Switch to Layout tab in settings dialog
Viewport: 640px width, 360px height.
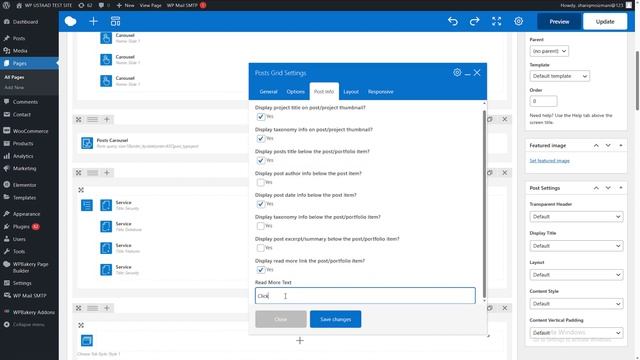pyautogui.click(x=351, y=92)
